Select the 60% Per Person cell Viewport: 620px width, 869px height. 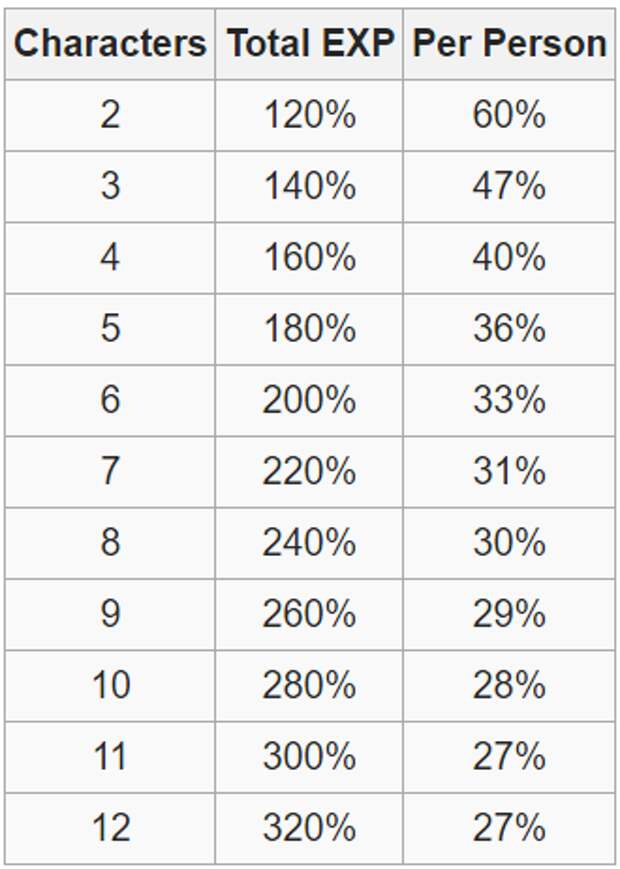click(509, 116)
